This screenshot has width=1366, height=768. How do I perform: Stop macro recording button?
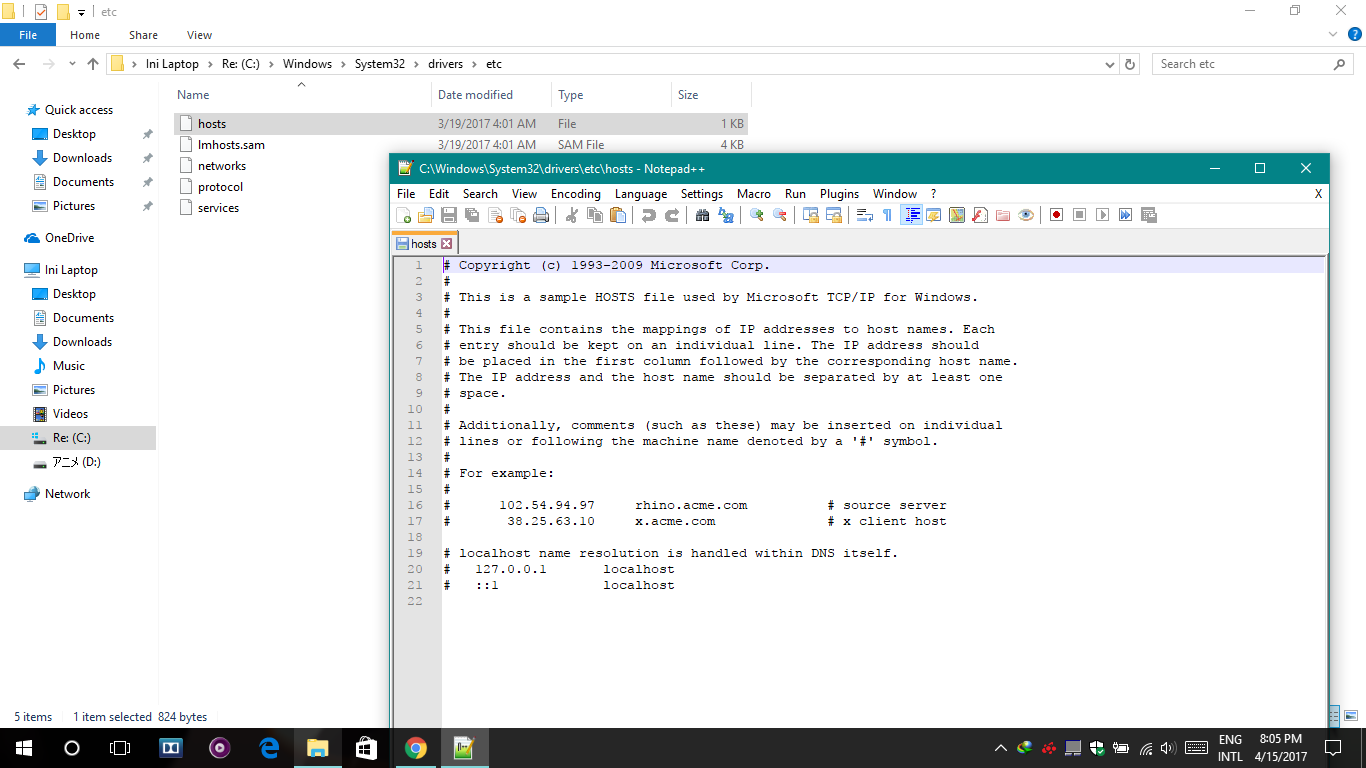[1079, 215]
